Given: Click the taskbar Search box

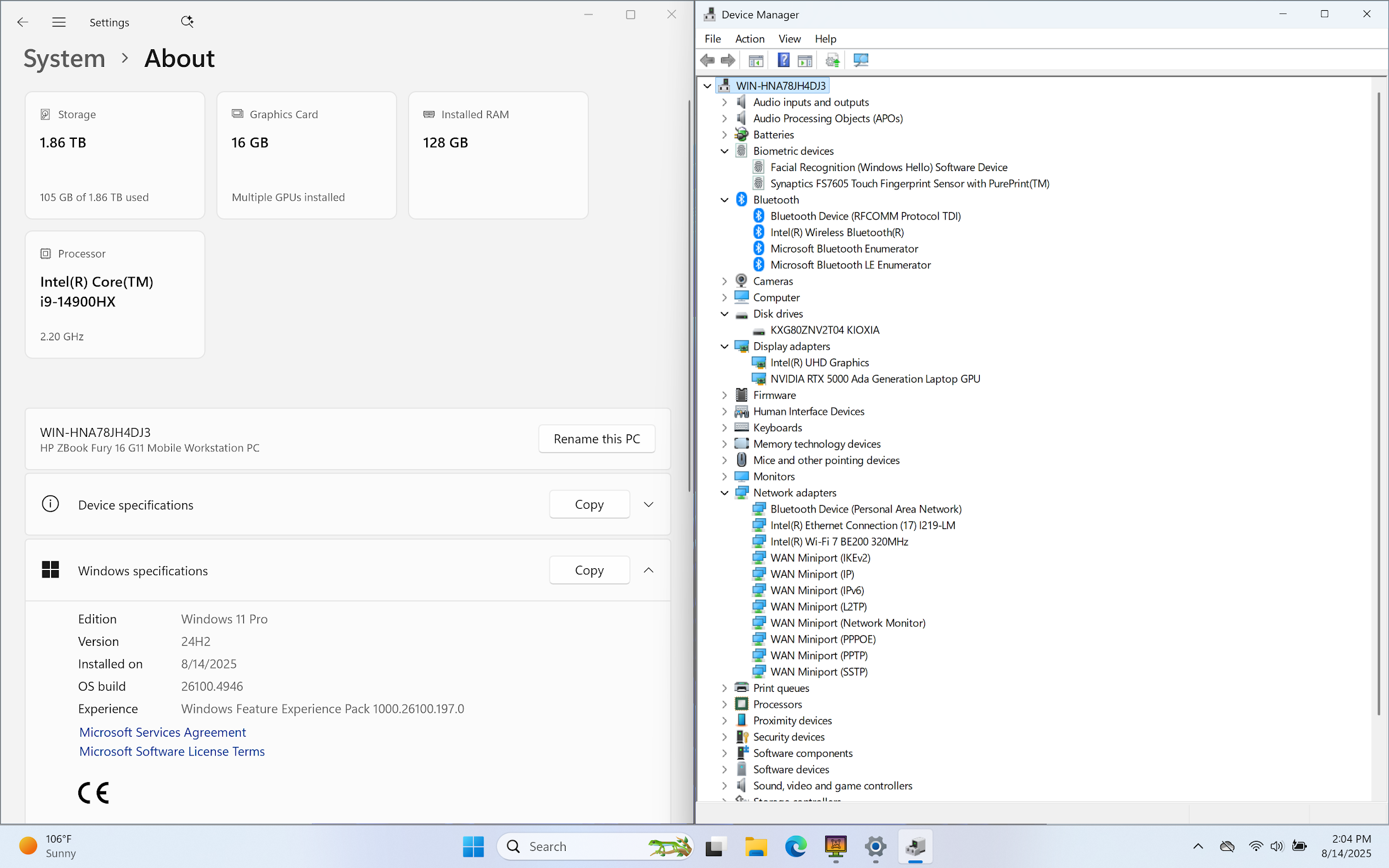Looking at the screenshot, I should (x=595, y=847).
